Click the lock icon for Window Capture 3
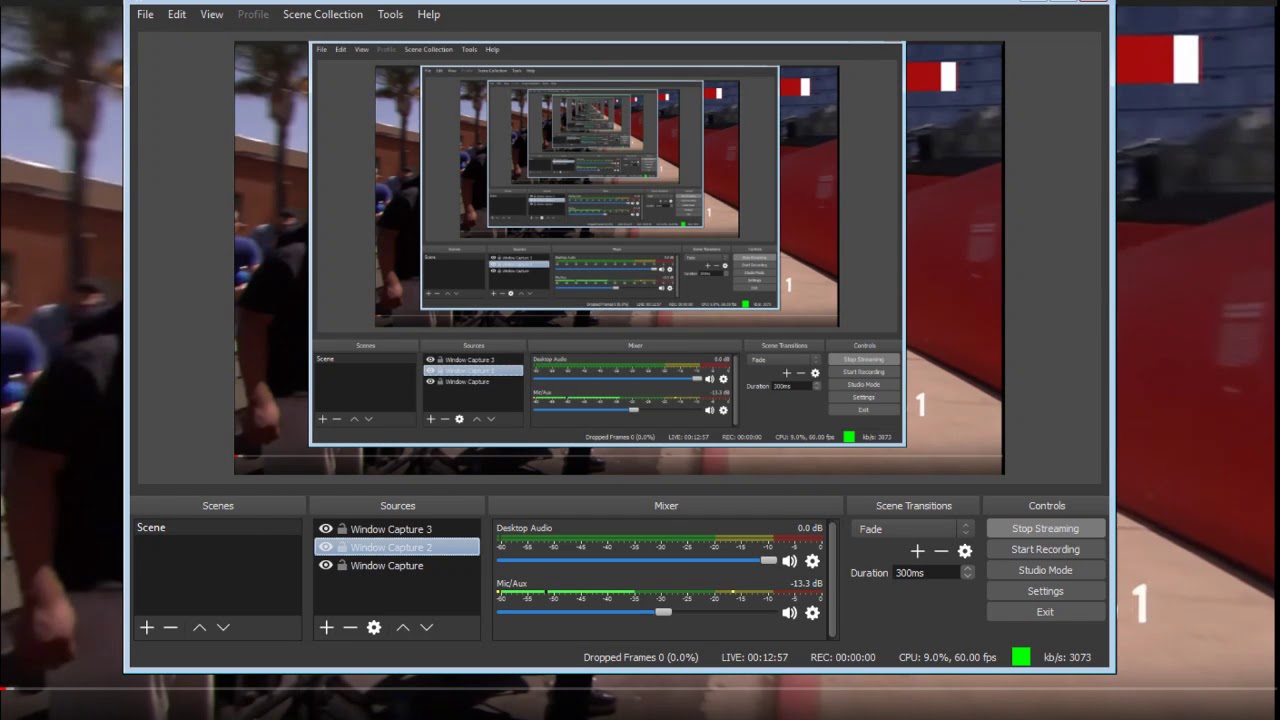The height and width of the screenshot is (720, 1280). 342,529
